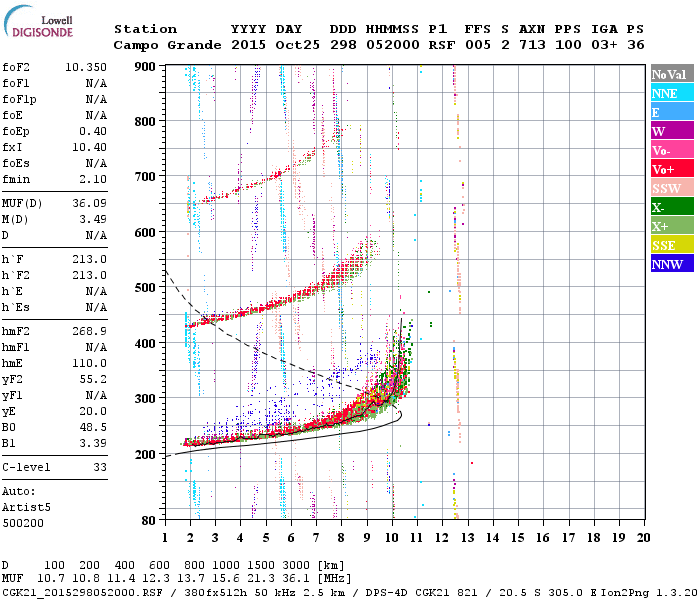Click the h`F2 value 213.0
The image size is (700, 600).
click(89, 275)
